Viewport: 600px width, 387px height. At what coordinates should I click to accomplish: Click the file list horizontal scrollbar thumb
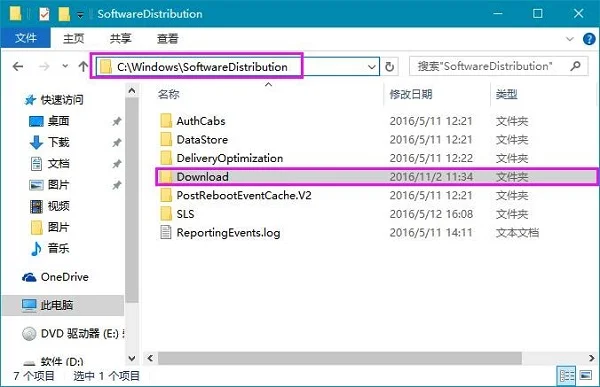[x=340, y=358]
